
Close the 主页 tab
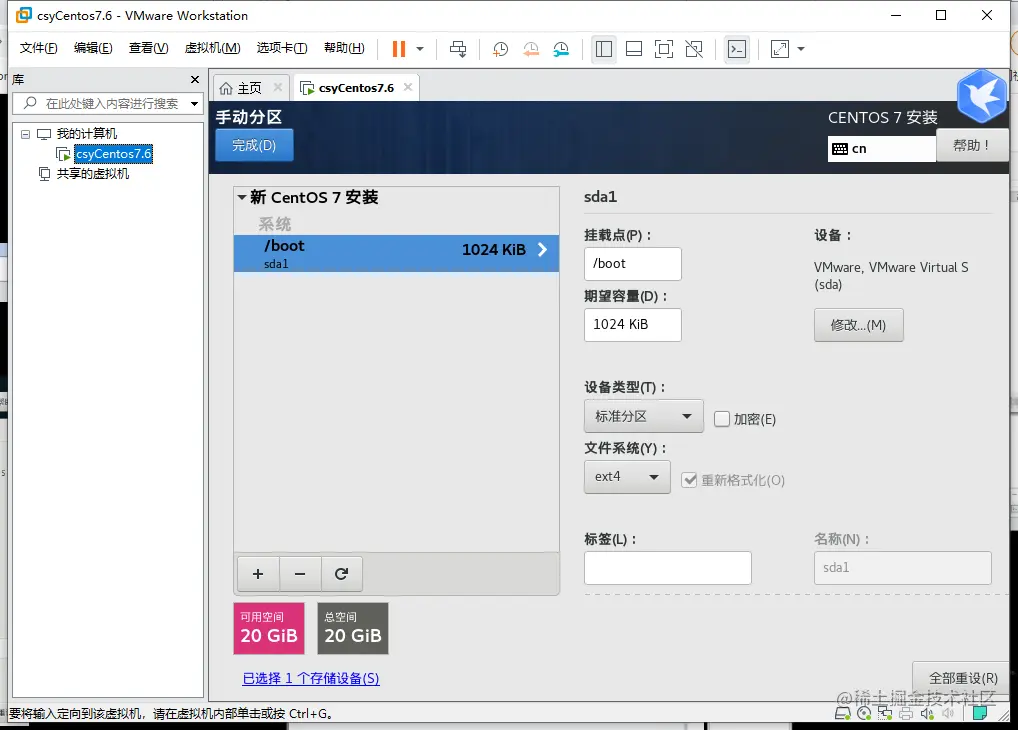(x=278, y=87)
